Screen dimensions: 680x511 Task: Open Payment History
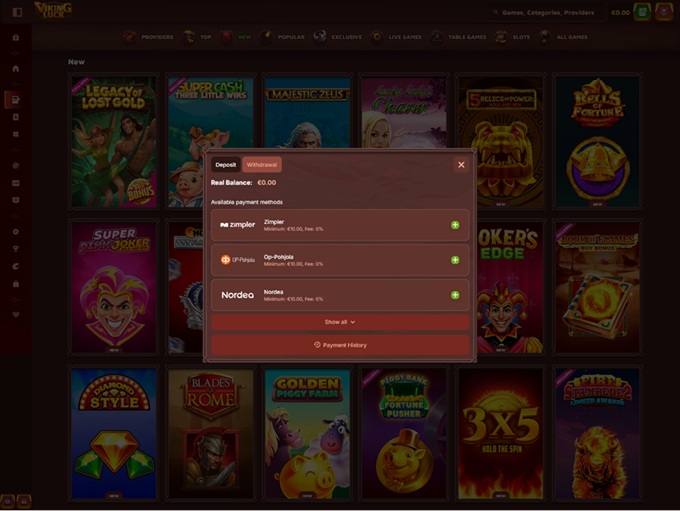pyautogui.click(x=340, y=345)
